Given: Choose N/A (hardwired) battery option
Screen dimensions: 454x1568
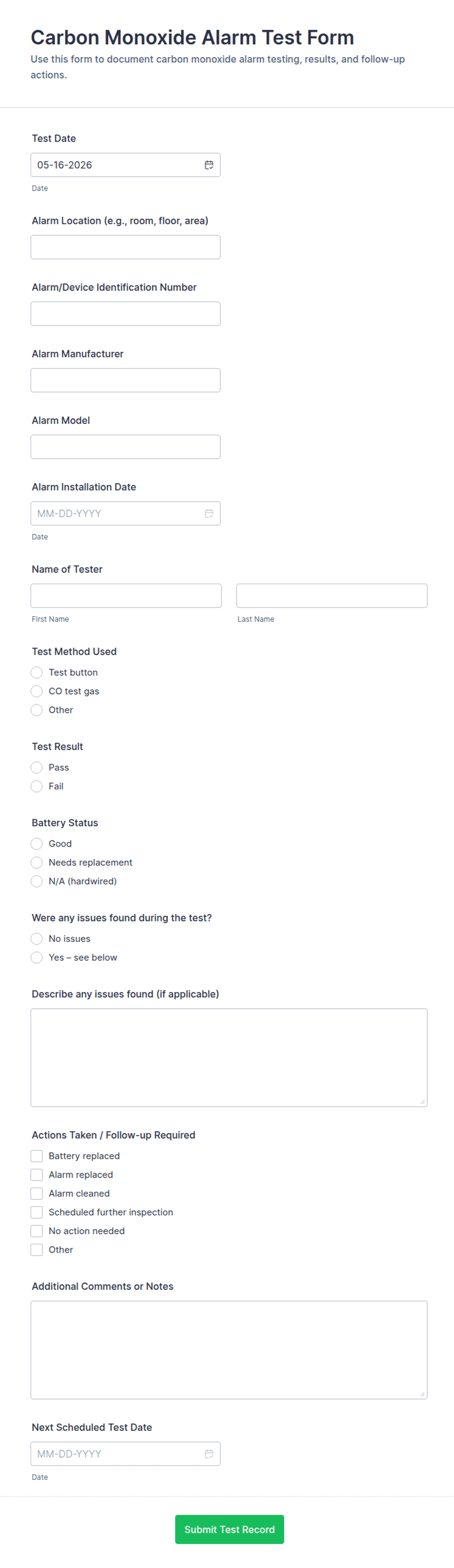Looking at the screenshot, I should click(x=37, y=881).
